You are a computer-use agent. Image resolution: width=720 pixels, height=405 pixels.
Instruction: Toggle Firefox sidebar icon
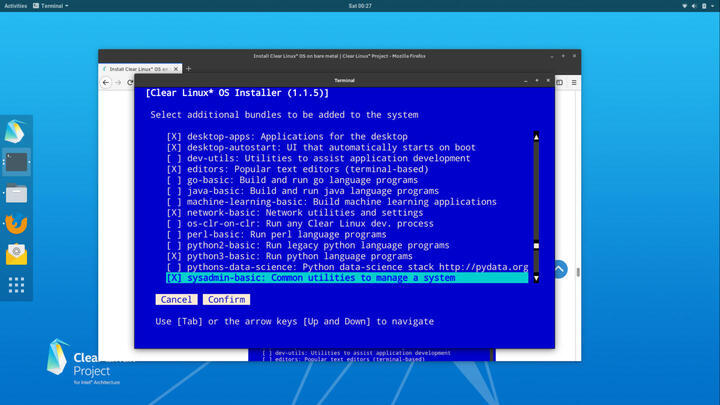[x=560, y=83]
